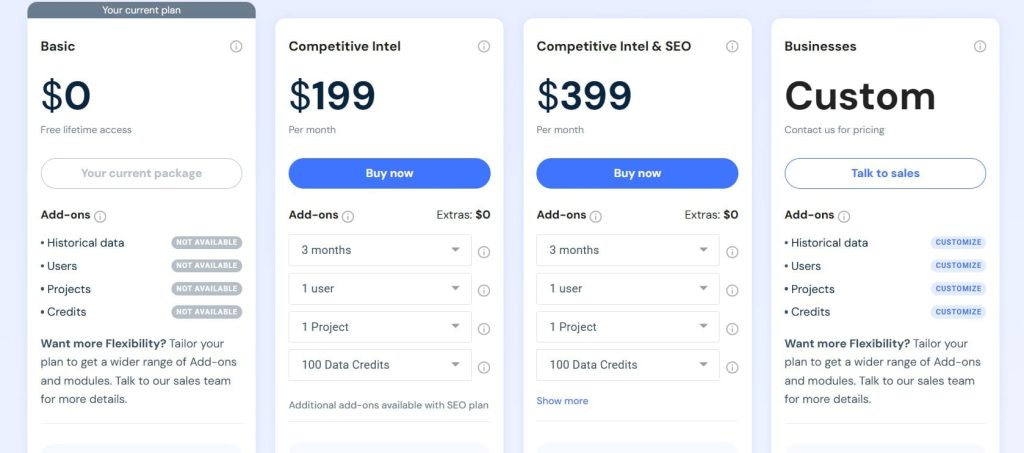This screenshot has width=1024, height=453.
Task: Click Add-ons info icon in Basic plan
Action: [100, 216]
